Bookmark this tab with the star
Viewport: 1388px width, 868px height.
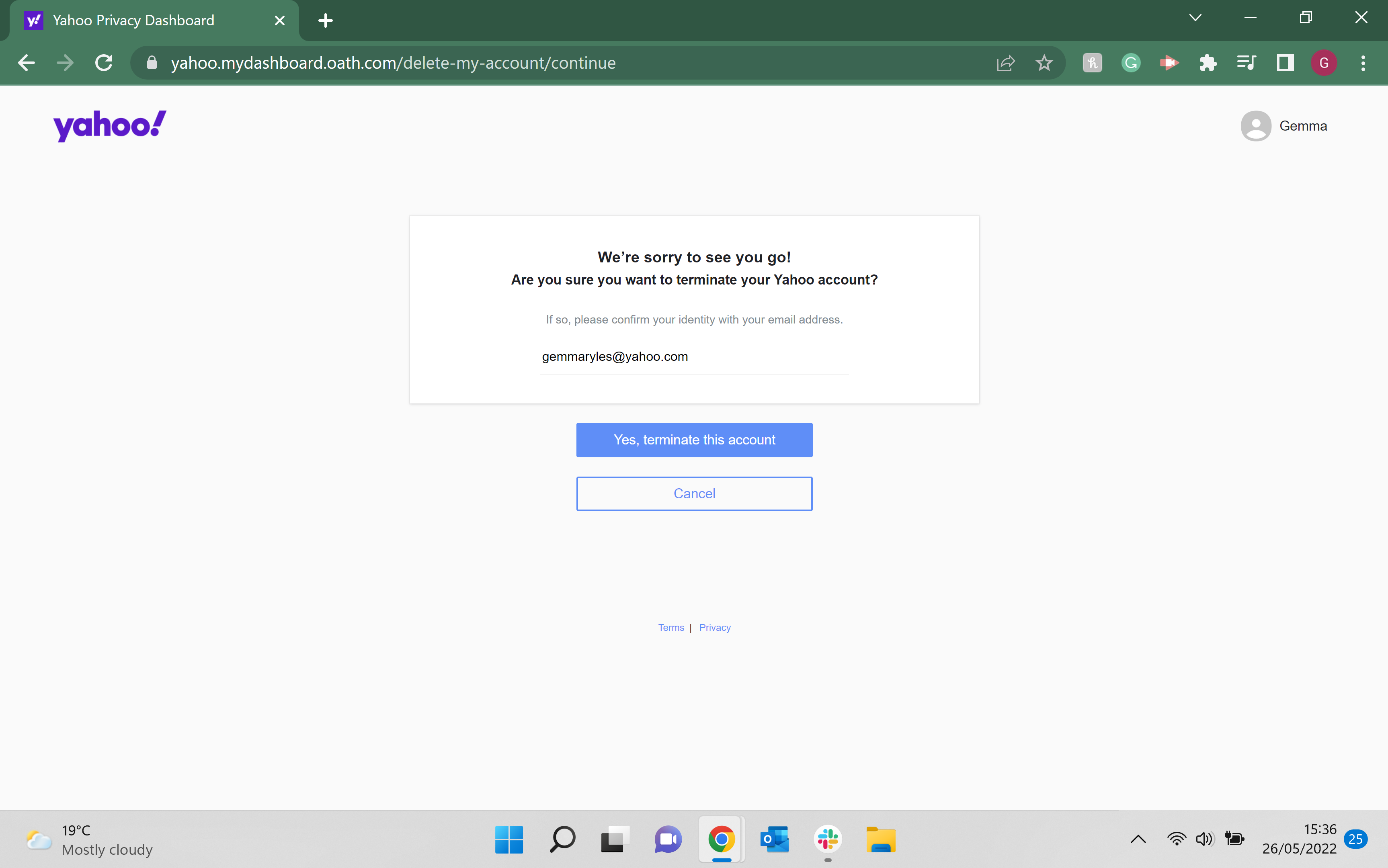click(x=1044, y=63)
